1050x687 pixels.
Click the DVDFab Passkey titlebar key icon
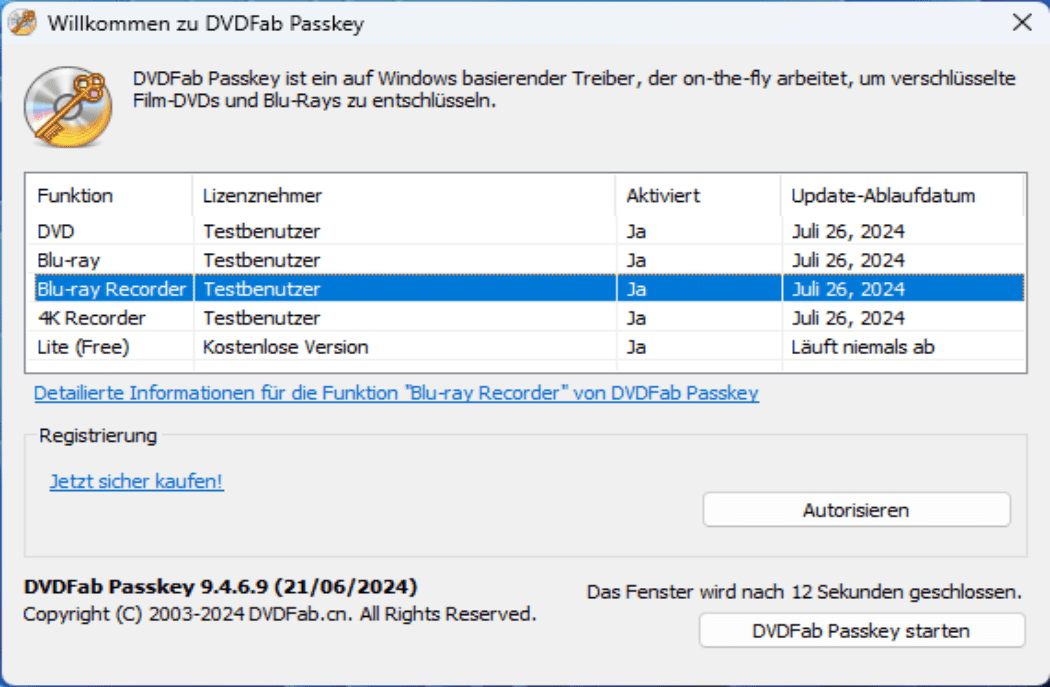tap(22, 23)
